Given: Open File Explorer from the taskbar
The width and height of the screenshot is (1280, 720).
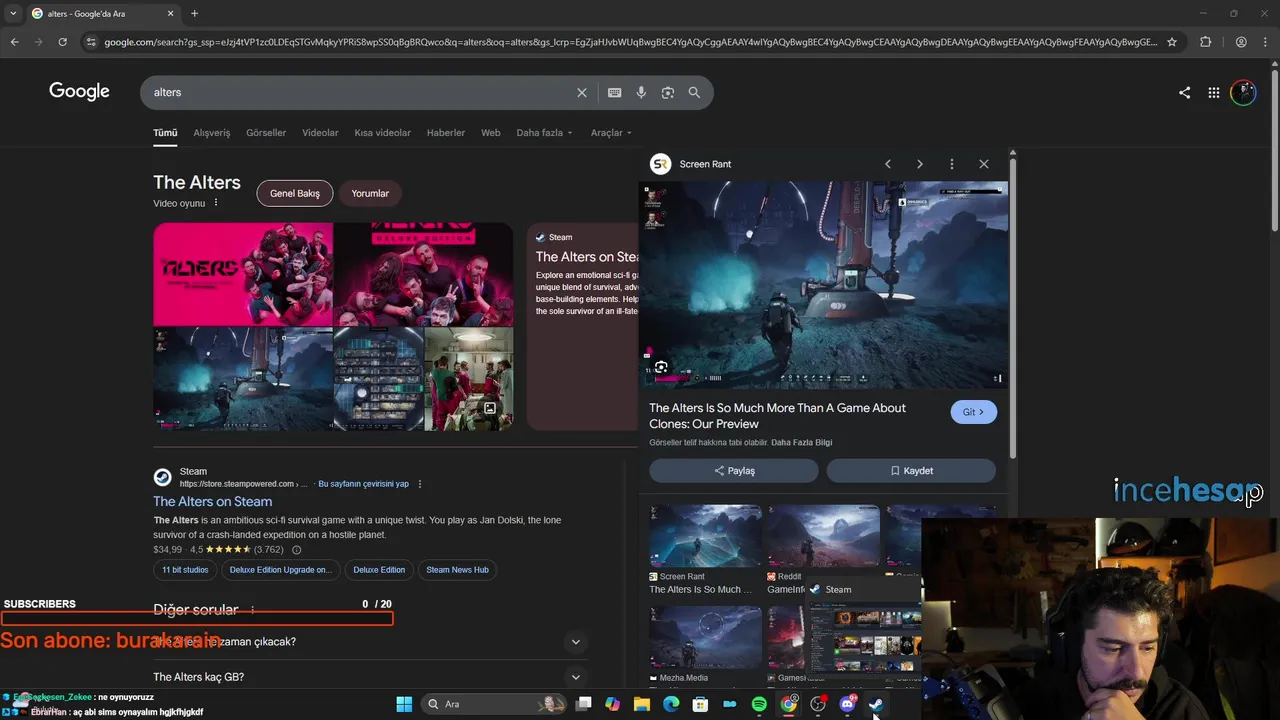Looking at the screenshot, I should pyautogui.click(x=642, y=704).
